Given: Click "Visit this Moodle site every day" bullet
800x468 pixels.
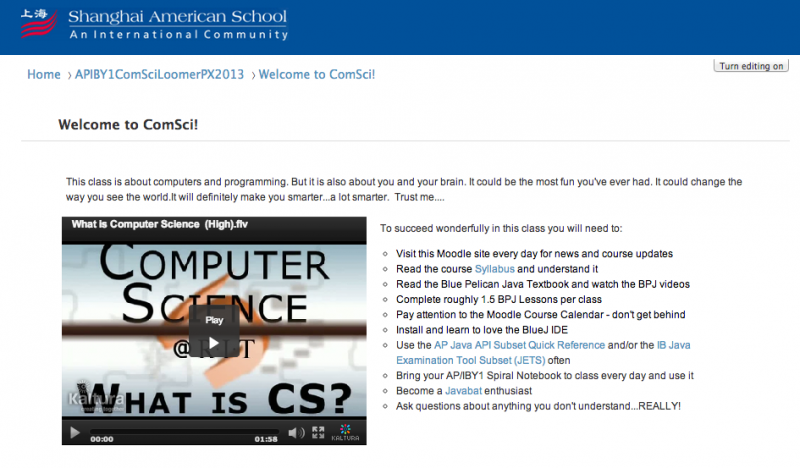Looking at the screenshot, I should (534, 254).
